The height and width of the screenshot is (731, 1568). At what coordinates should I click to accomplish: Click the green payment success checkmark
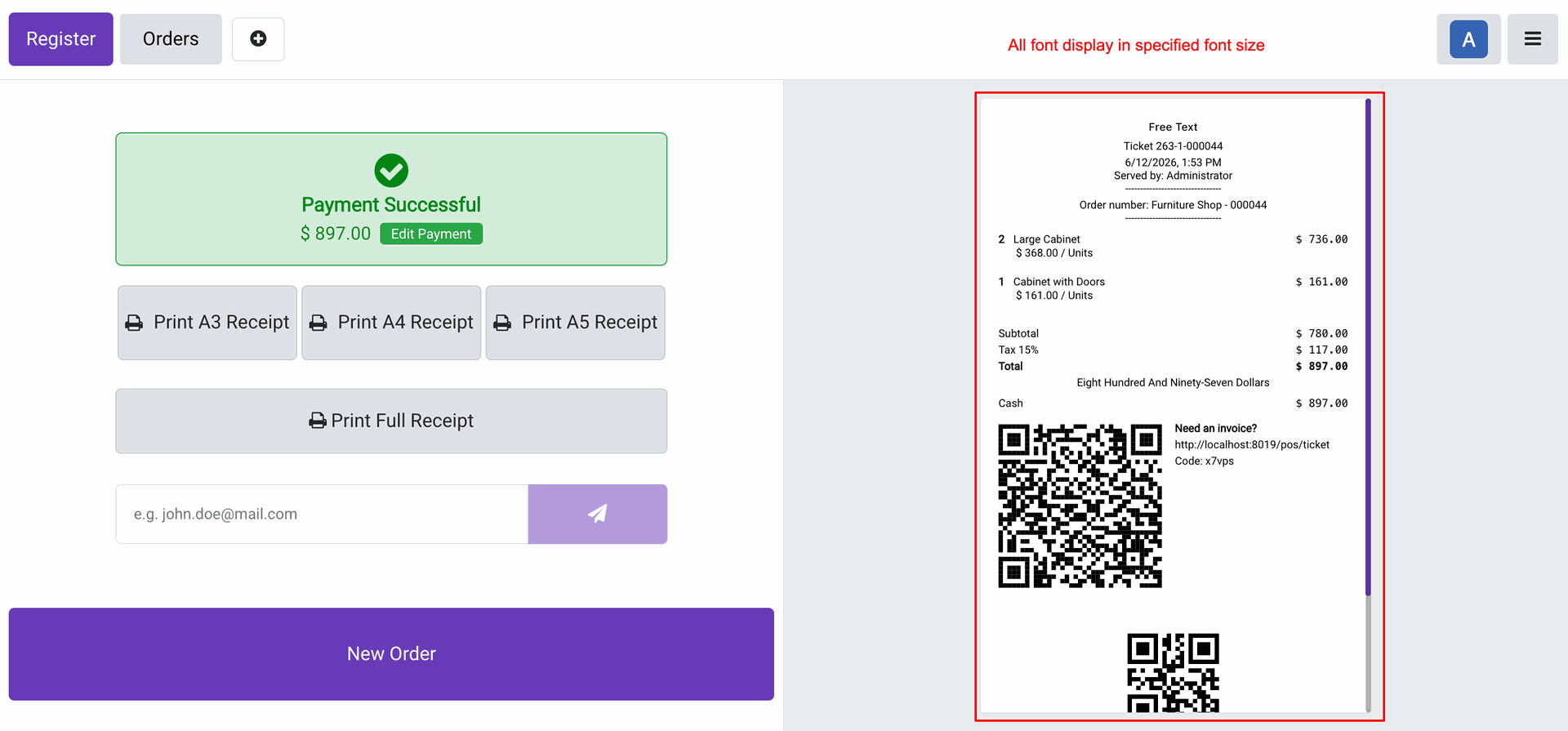pos(391,171)
